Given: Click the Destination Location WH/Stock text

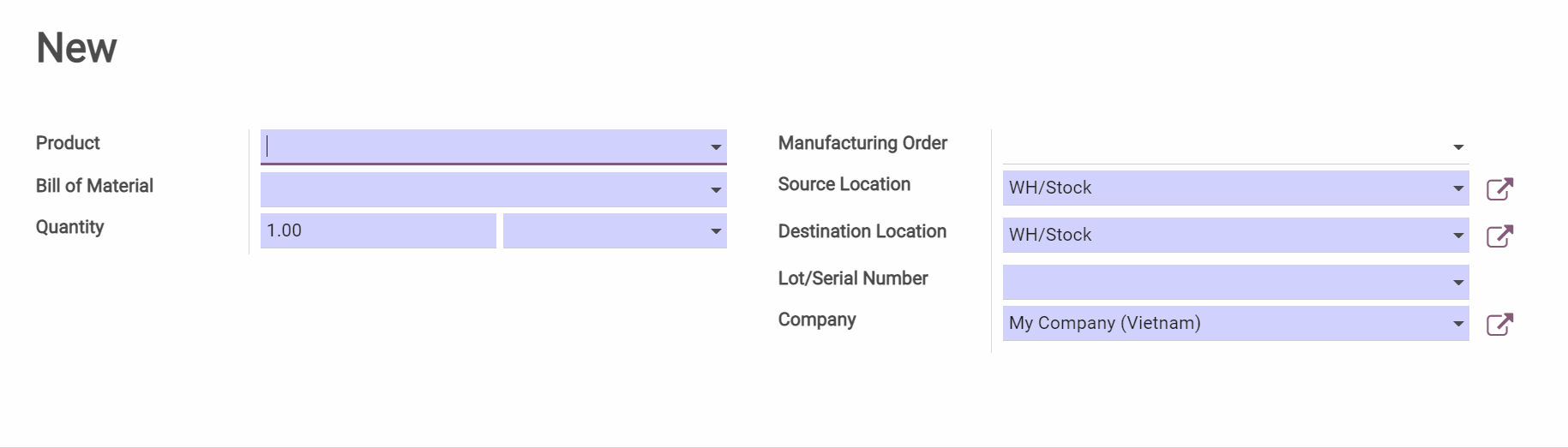Looking at the screenshot, I should (1051, 235).
